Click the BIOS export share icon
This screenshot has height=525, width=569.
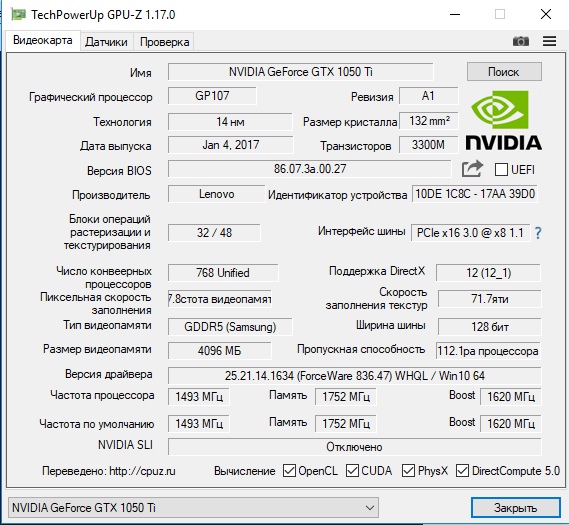(x=472, y=169)
